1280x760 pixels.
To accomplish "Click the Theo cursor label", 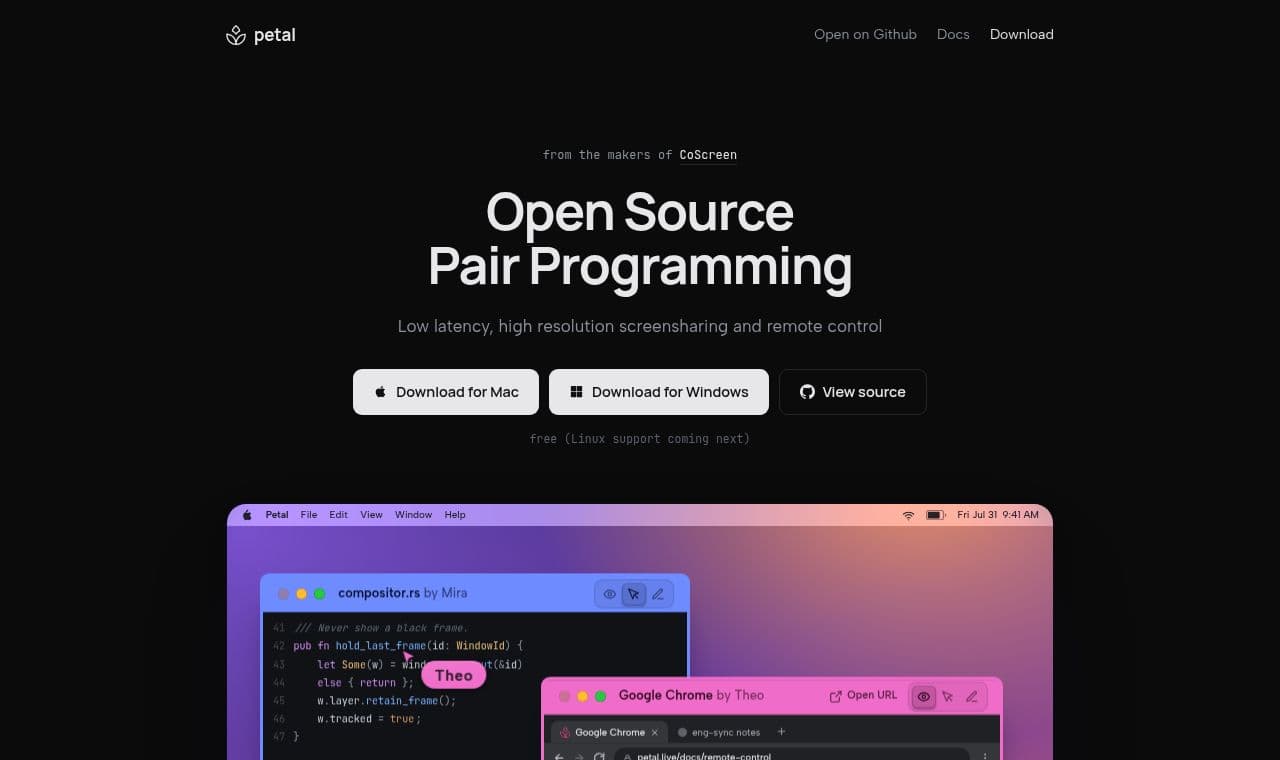I will 454,675.
